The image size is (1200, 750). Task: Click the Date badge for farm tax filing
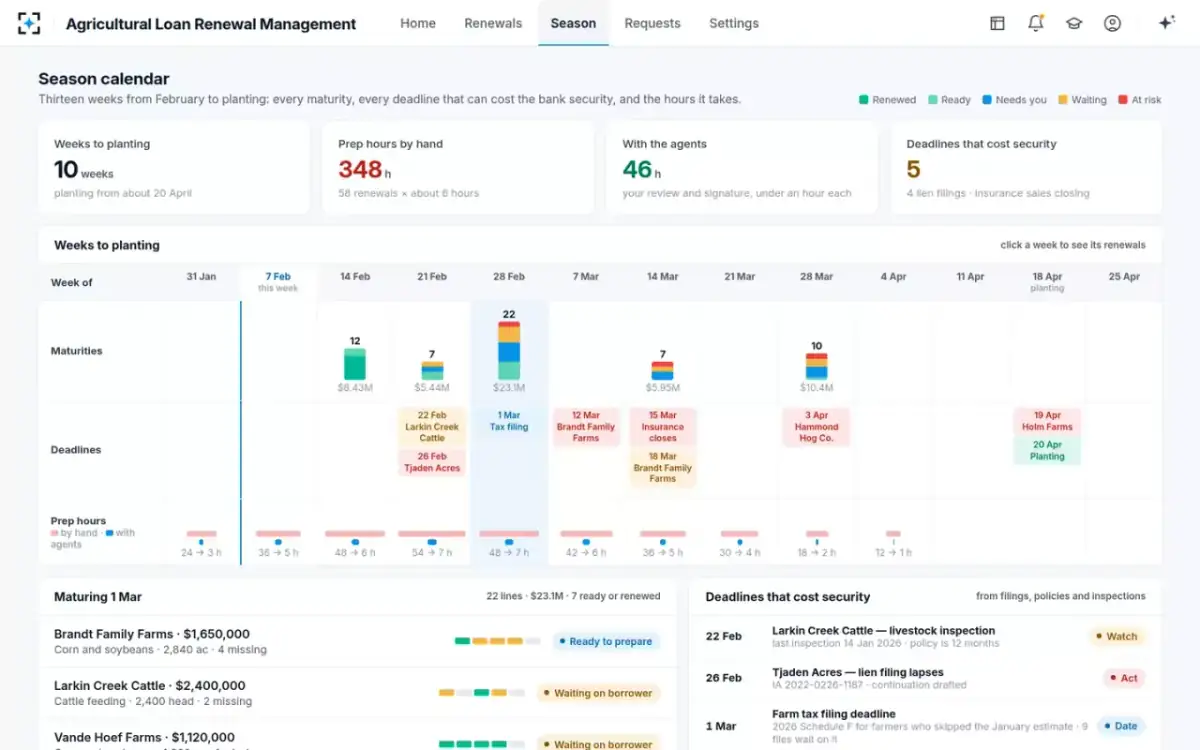(1121, 726)
